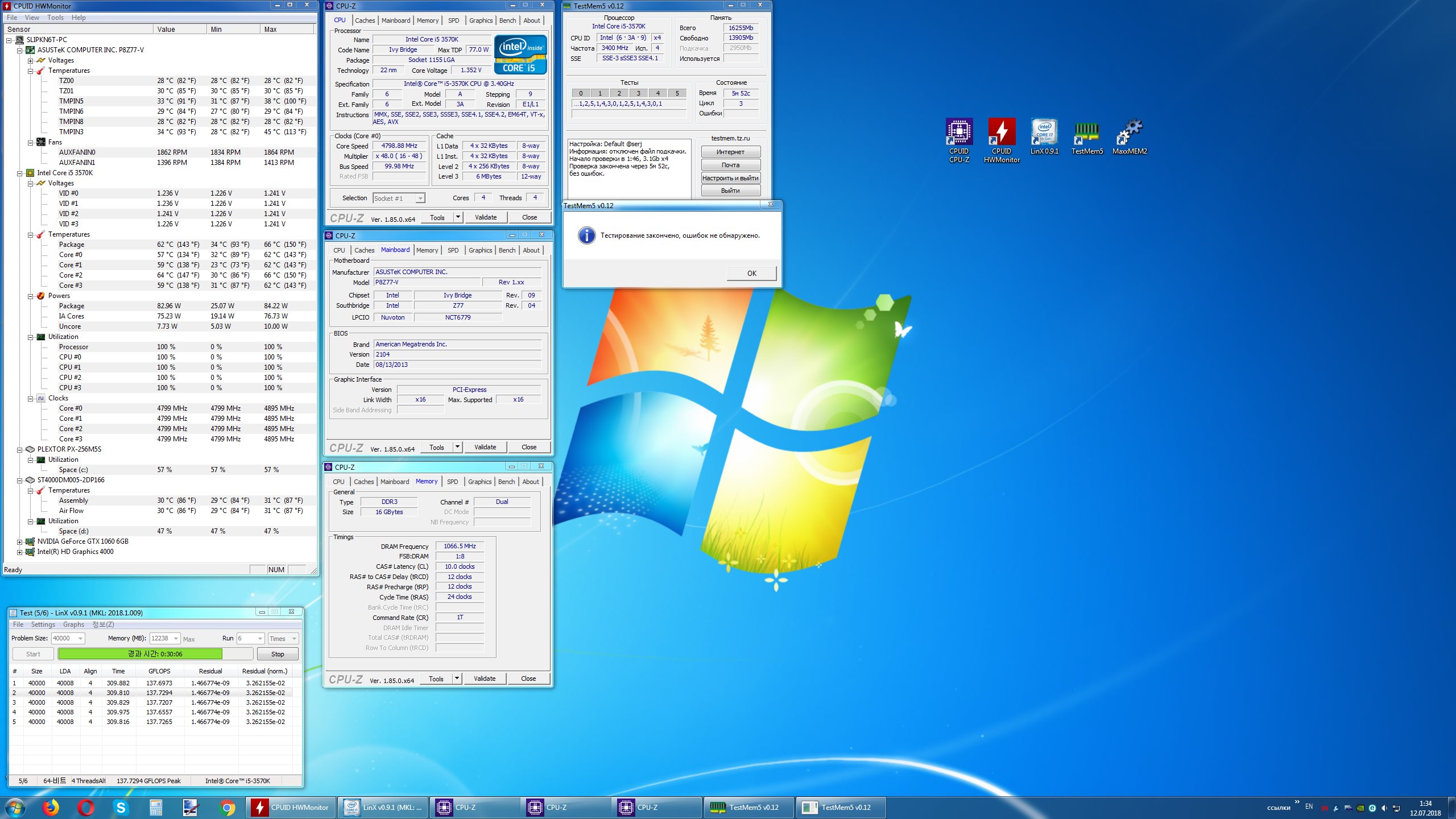The height and width of the screenshot is (819, 1456).
Task: Stop the LinX stress test
Action: (278, 654)
